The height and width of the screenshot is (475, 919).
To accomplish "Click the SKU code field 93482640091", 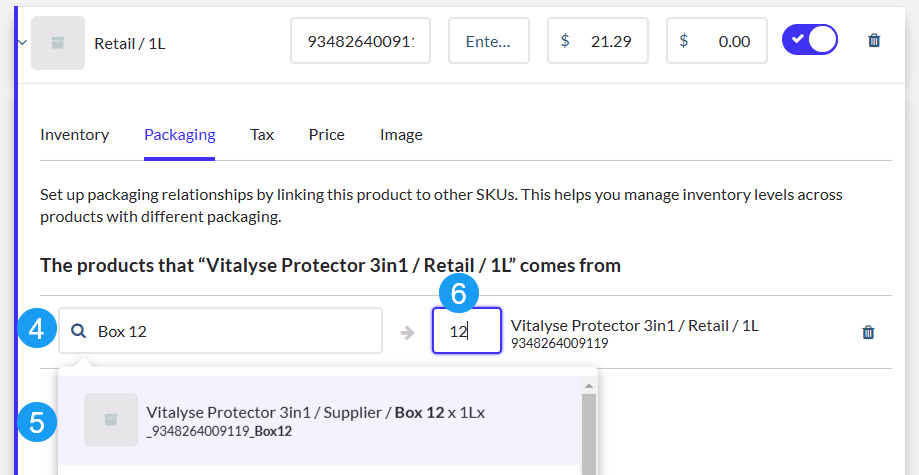I will [360, 40].
